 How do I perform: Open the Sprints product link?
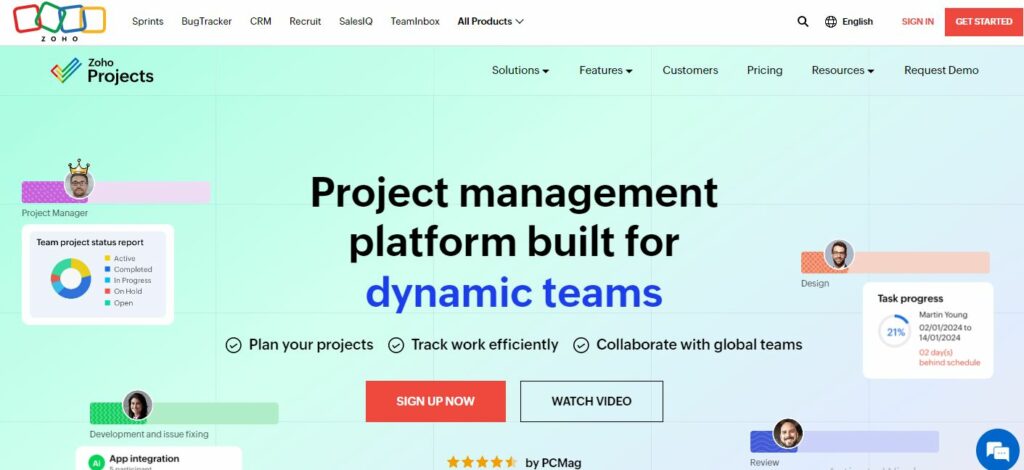148,22
